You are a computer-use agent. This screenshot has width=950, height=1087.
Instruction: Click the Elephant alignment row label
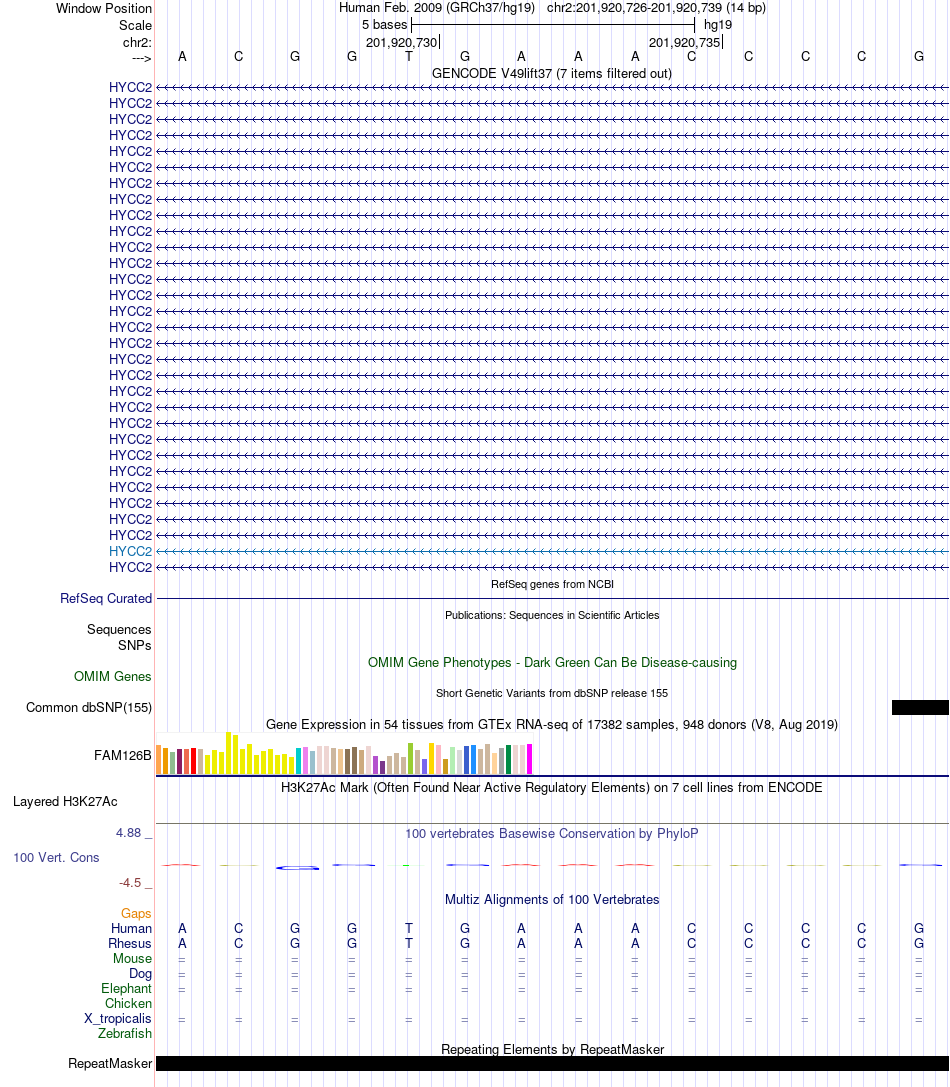click(x=126, y=989)
